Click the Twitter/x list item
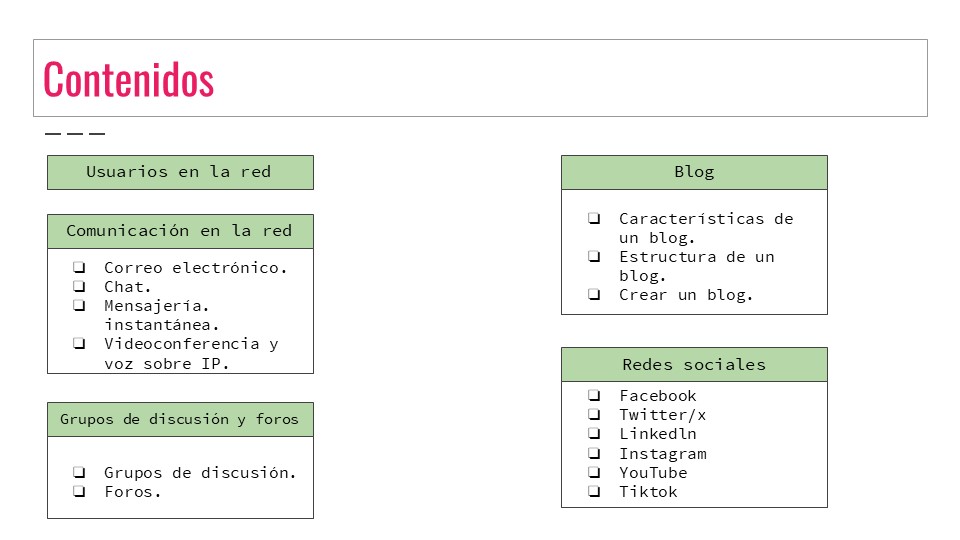Viewport: 960px width, 540px height. click(x=662, y=415)
